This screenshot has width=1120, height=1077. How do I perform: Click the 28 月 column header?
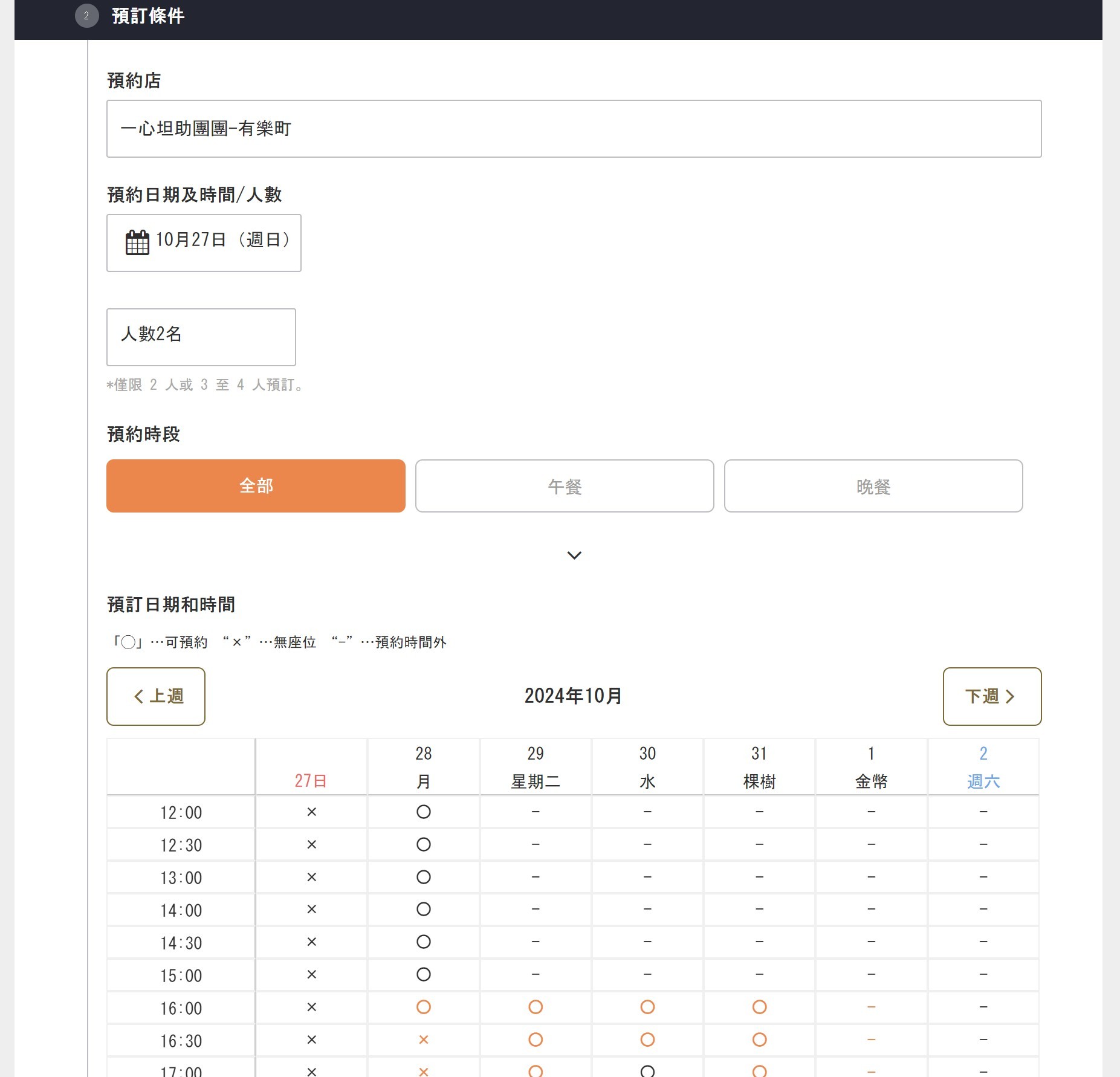424,767
